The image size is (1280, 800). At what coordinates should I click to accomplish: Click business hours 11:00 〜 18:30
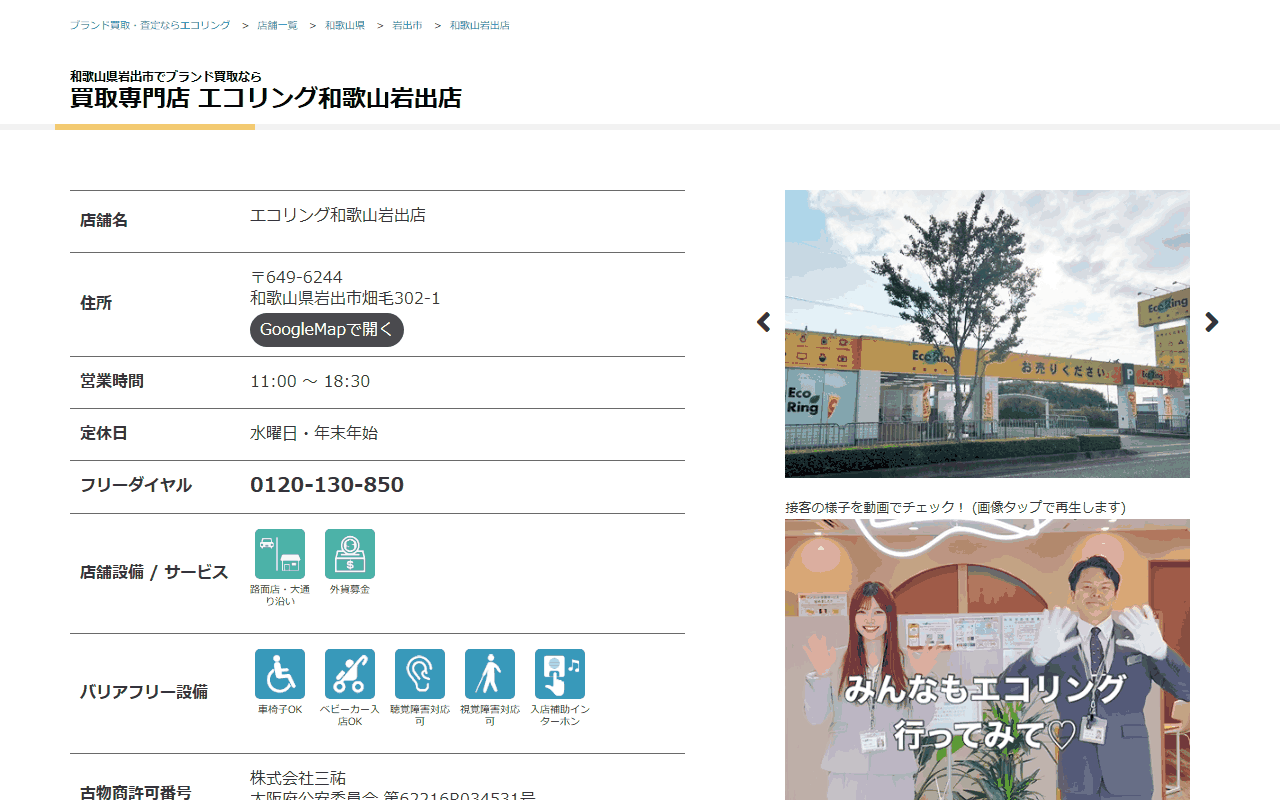(x=310, y=381)
